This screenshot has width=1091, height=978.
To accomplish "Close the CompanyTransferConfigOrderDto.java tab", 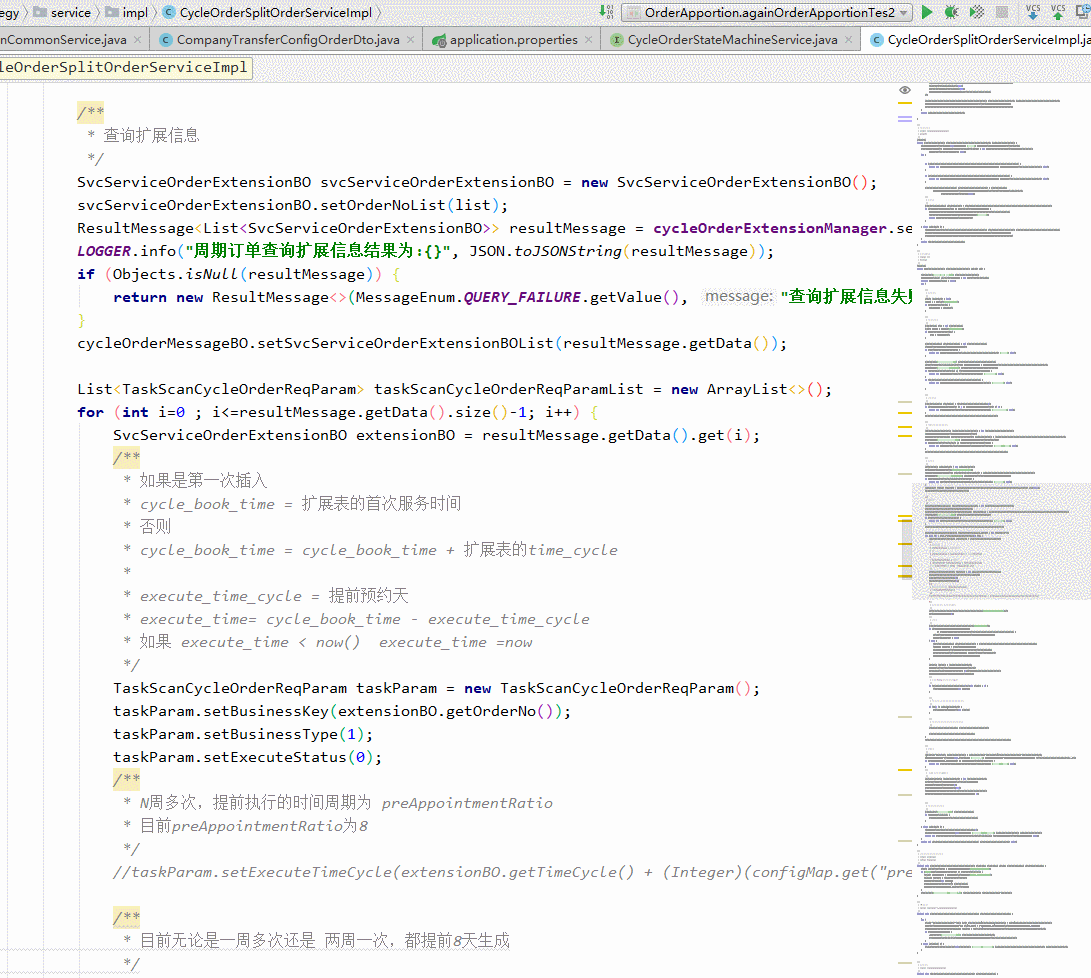I will 411,40.
